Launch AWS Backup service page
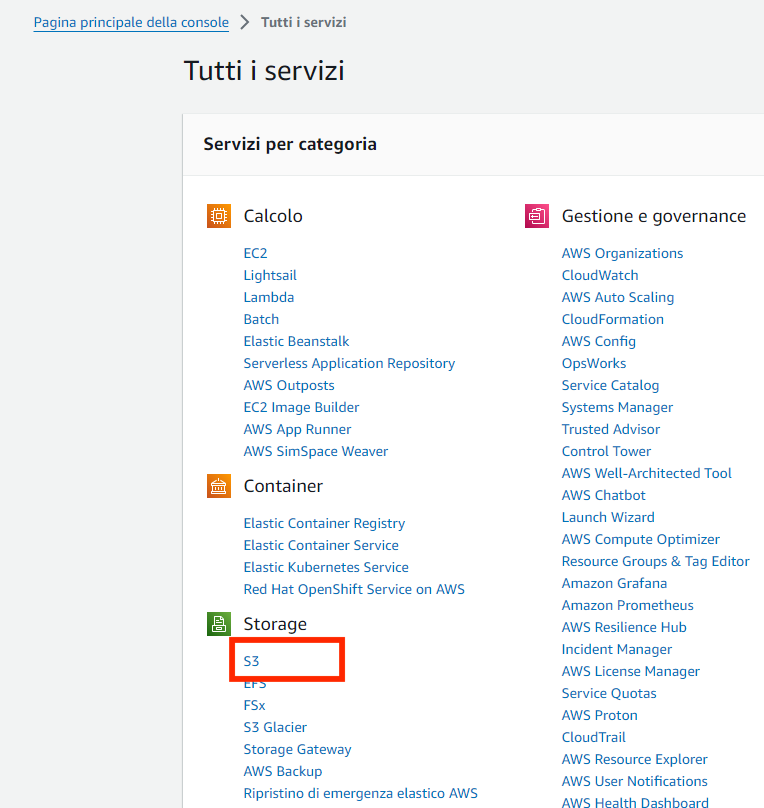This screenshot has width=764, height=808. [x=283, y=771]
